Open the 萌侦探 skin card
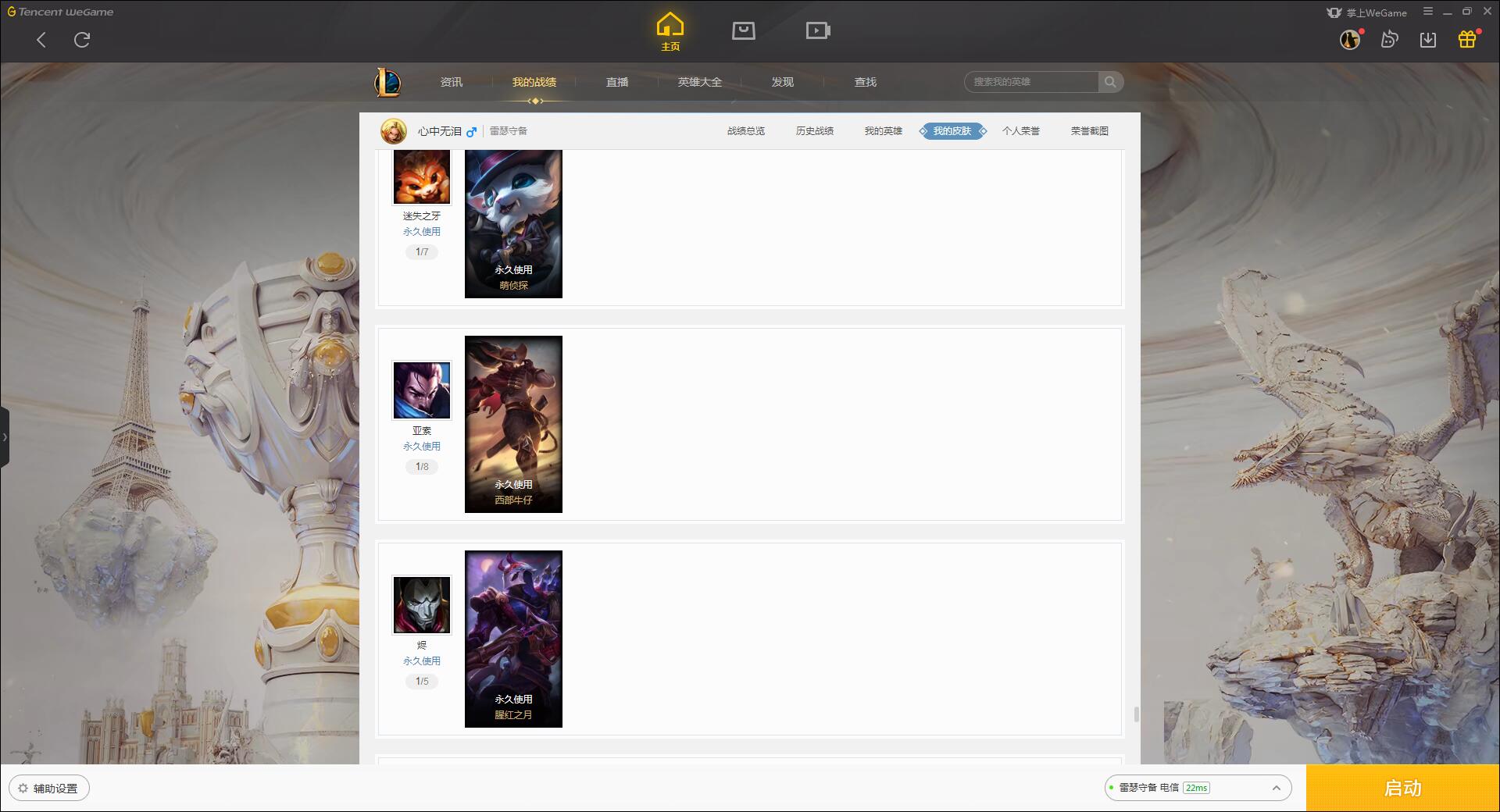This screenshot has width=1500, height=812. tap(513, 224)
